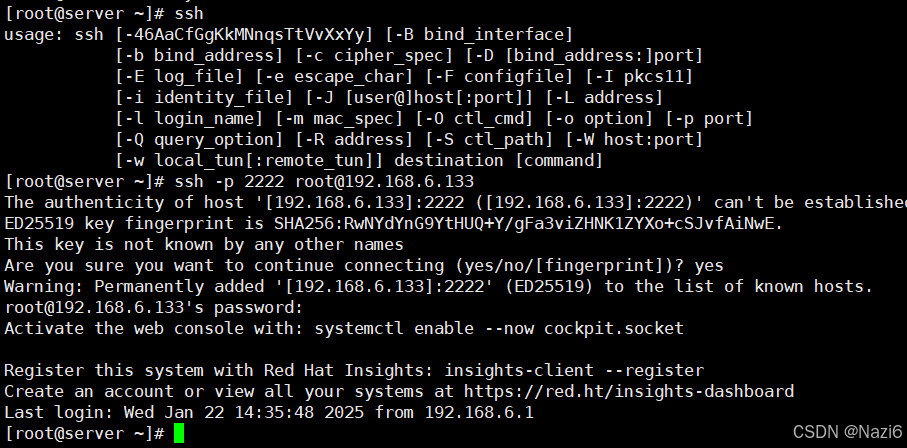Click 'This key is not known' line

[204, 245]
